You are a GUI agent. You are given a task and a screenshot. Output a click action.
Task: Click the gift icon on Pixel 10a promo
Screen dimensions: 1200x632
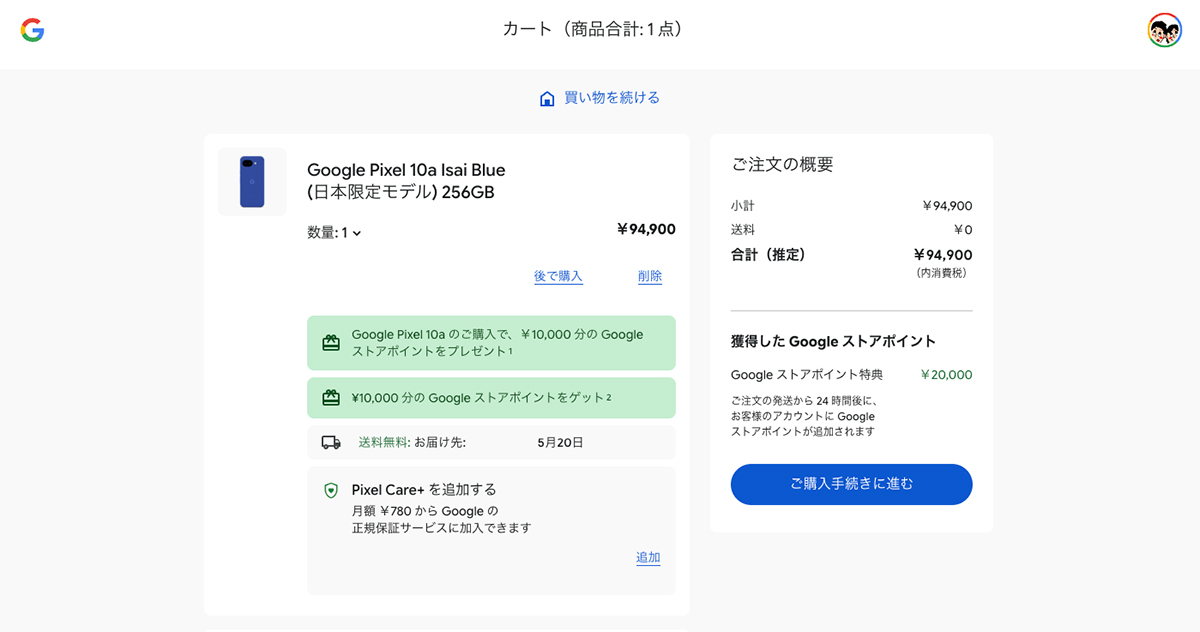pyautogui.click(x=331, y=343)
